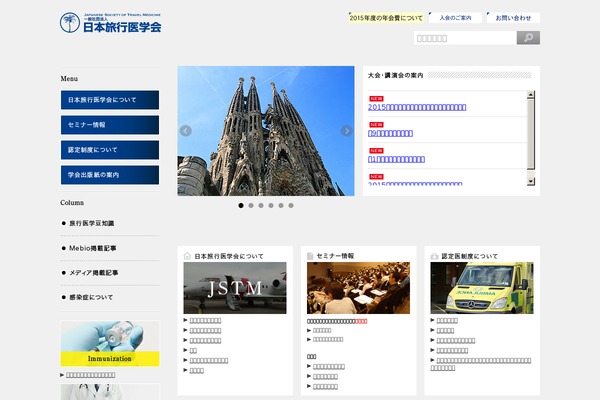The height and width of the screenshot is (400, 600).
Task: Click the news list scrollbar down arrow
Action: pyautogui.click(x=530, y=181)
